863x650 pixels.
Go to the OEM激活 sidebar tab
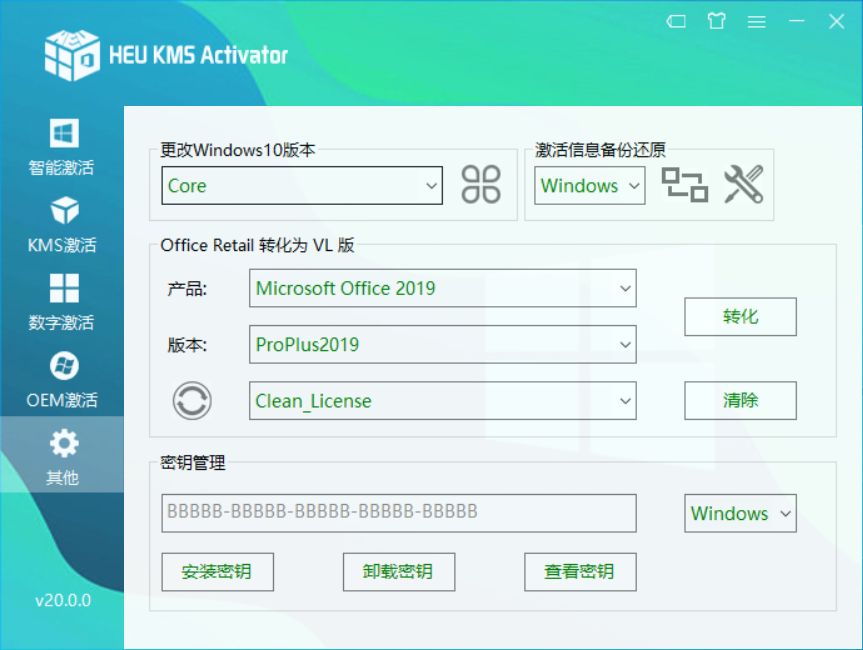[62, 380]
